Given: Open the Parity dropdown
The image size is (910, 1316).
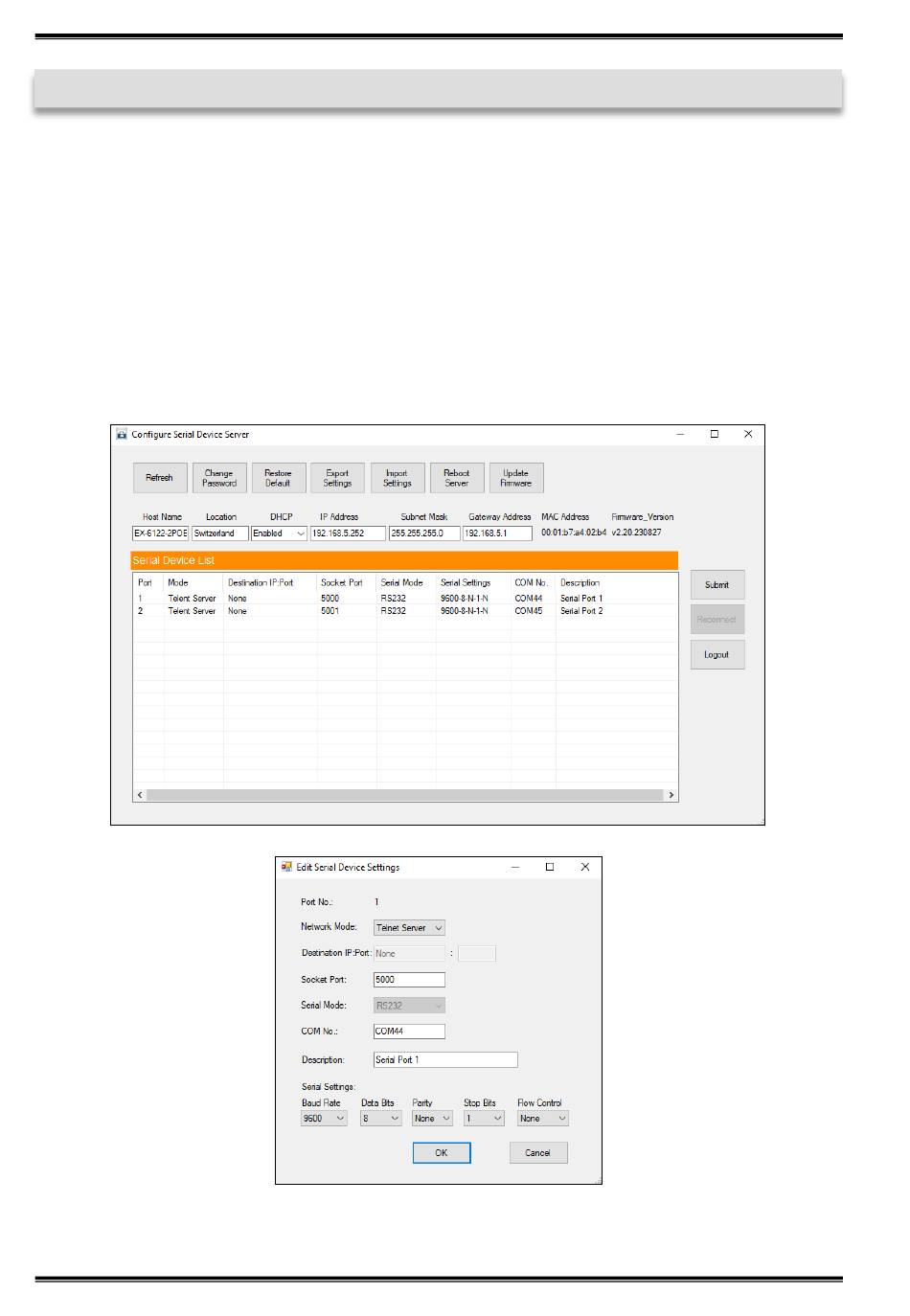Looking at the screenshot, I should coord(432,1119).
